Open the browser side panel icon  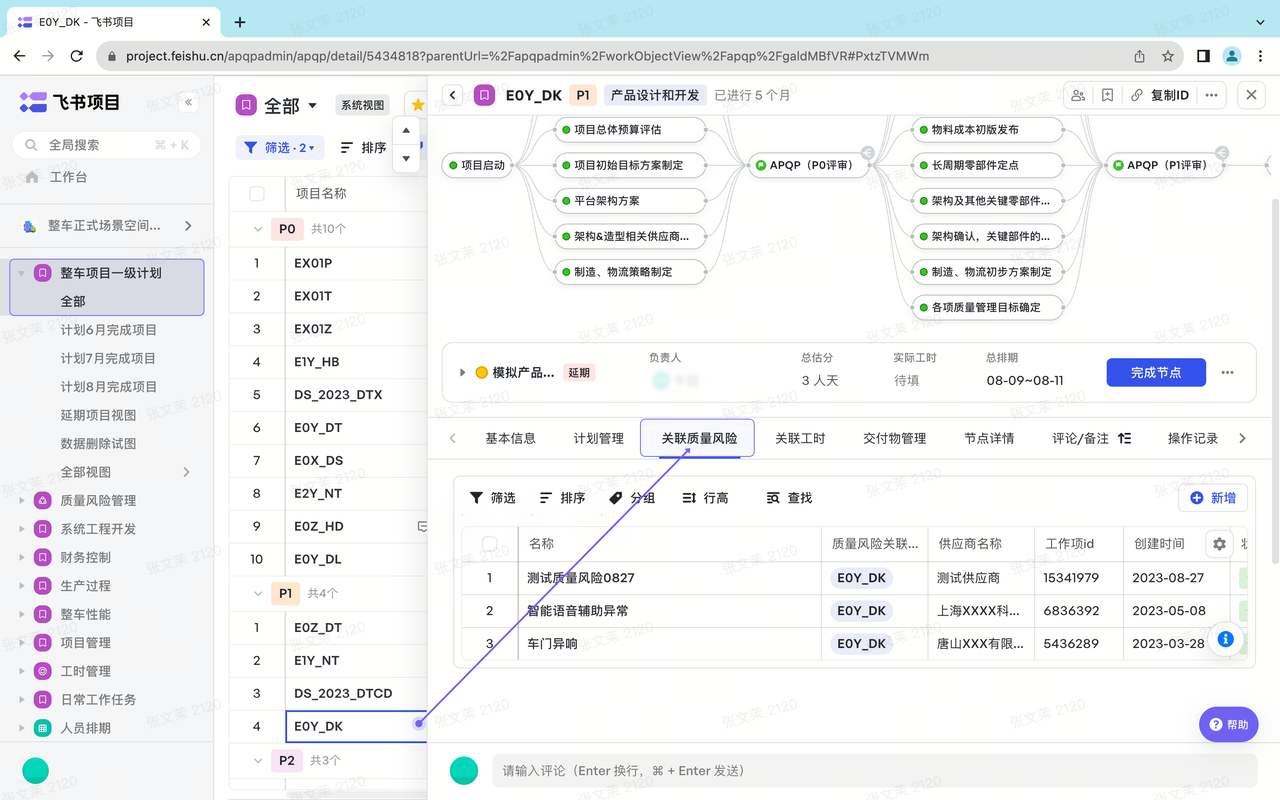coord(1203,56)
